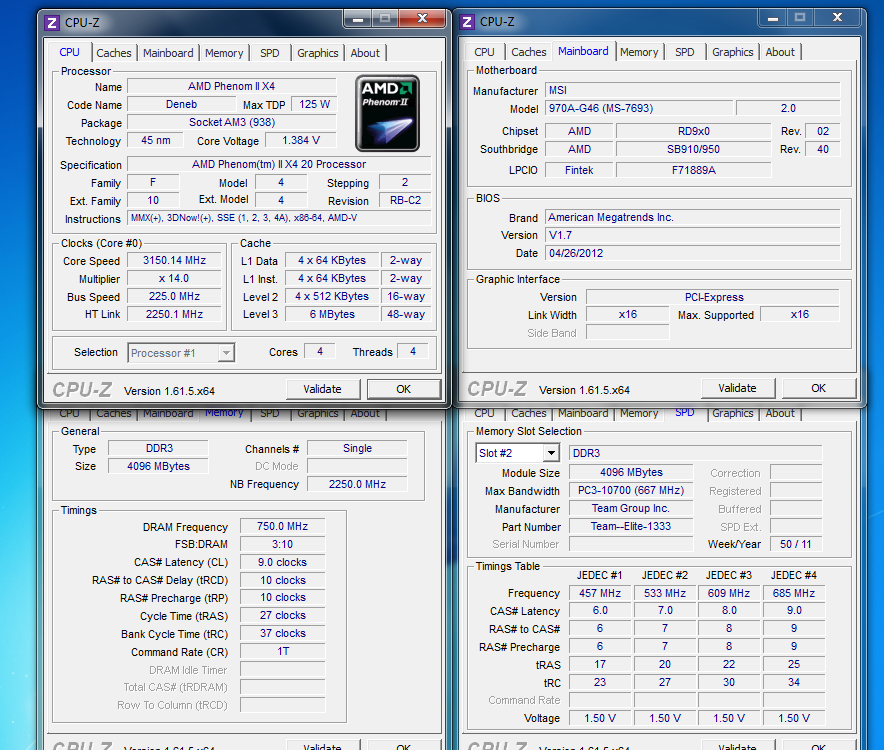This screenshot has height=750, width=884.
Task: Minimize the top-right CPU-Z mainboard window
Action: (x=771, y=17)
